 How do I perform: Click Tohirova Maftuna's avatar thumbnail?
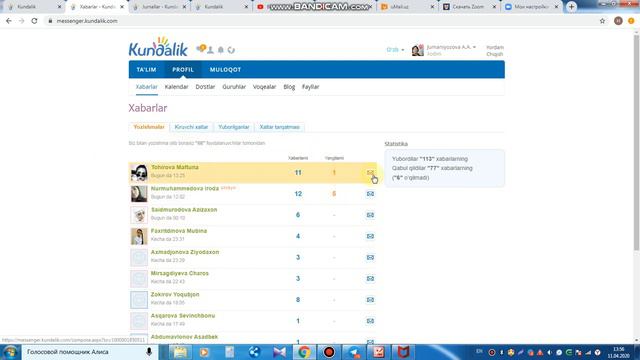click(139, 173)
